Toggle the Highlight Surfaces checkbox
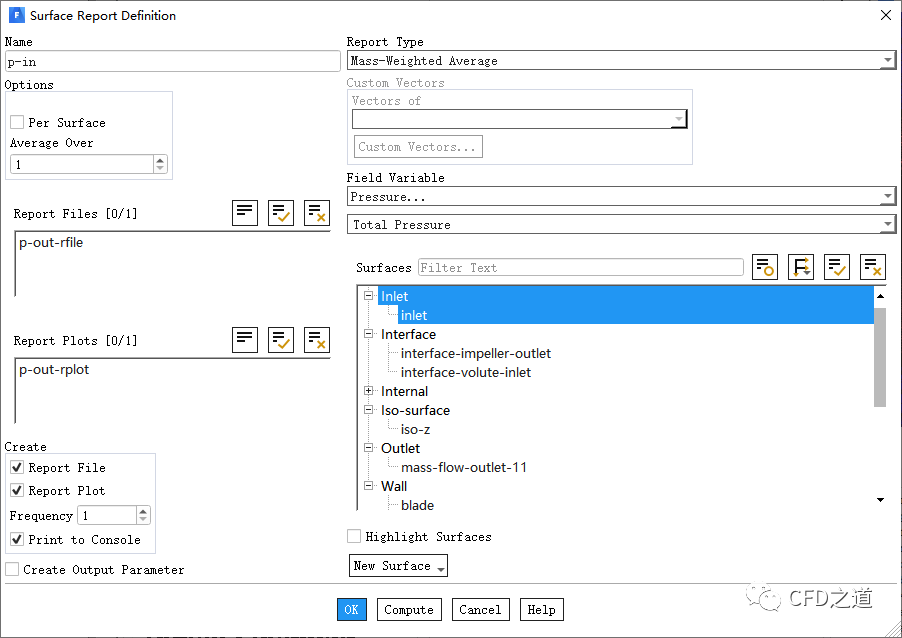Image resolution: width=902 pixels, height=638 pixels. point(354,537)
